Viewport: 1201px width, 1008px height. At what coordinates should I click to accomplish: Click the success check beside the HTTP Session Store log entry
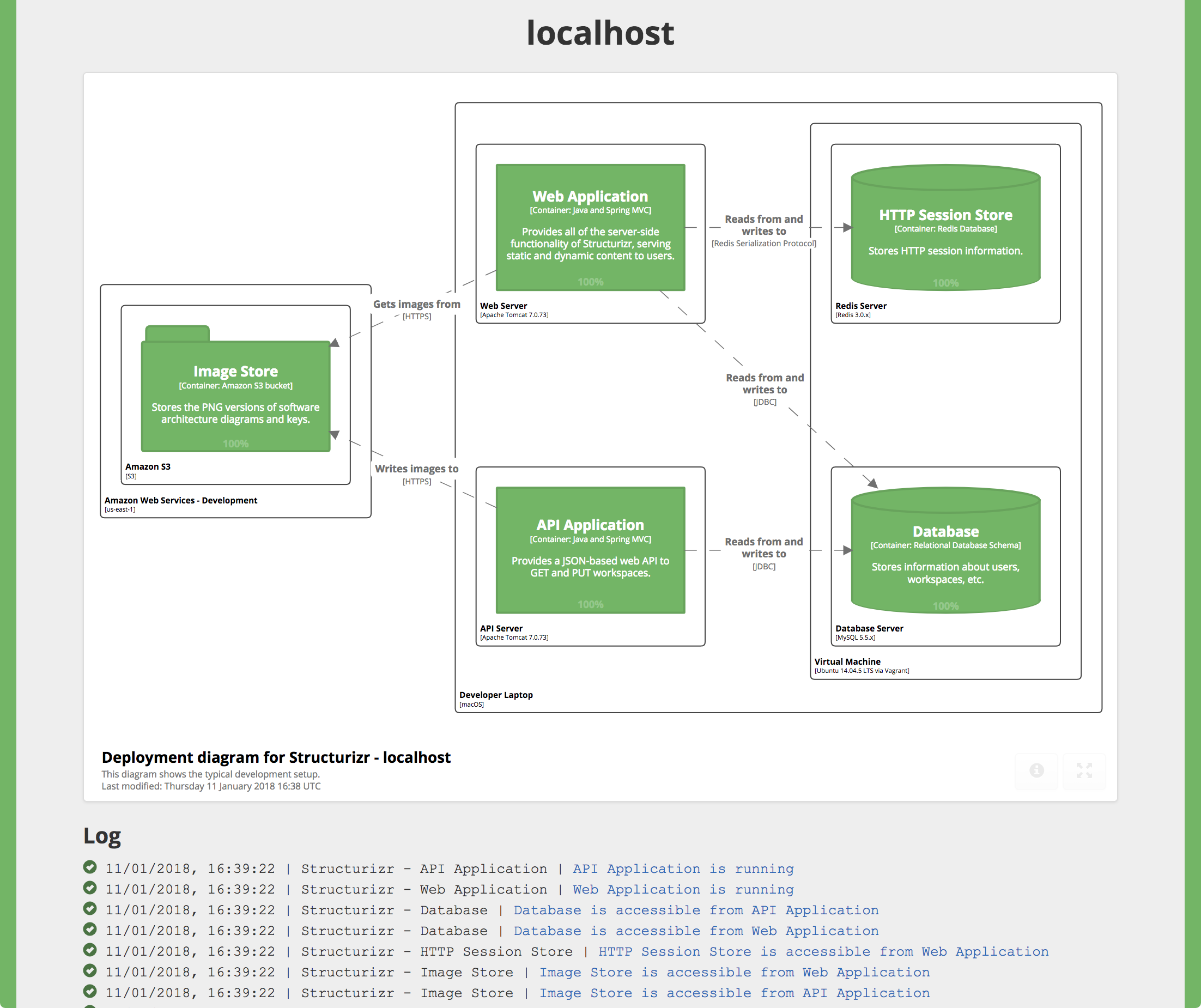coord(90,951)
